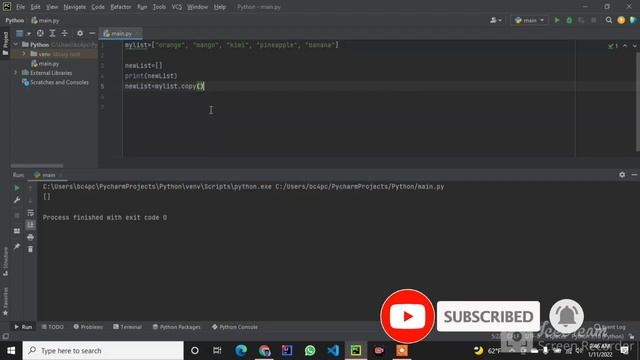Open the Code menu
The image size is (640, 360).
98,7
